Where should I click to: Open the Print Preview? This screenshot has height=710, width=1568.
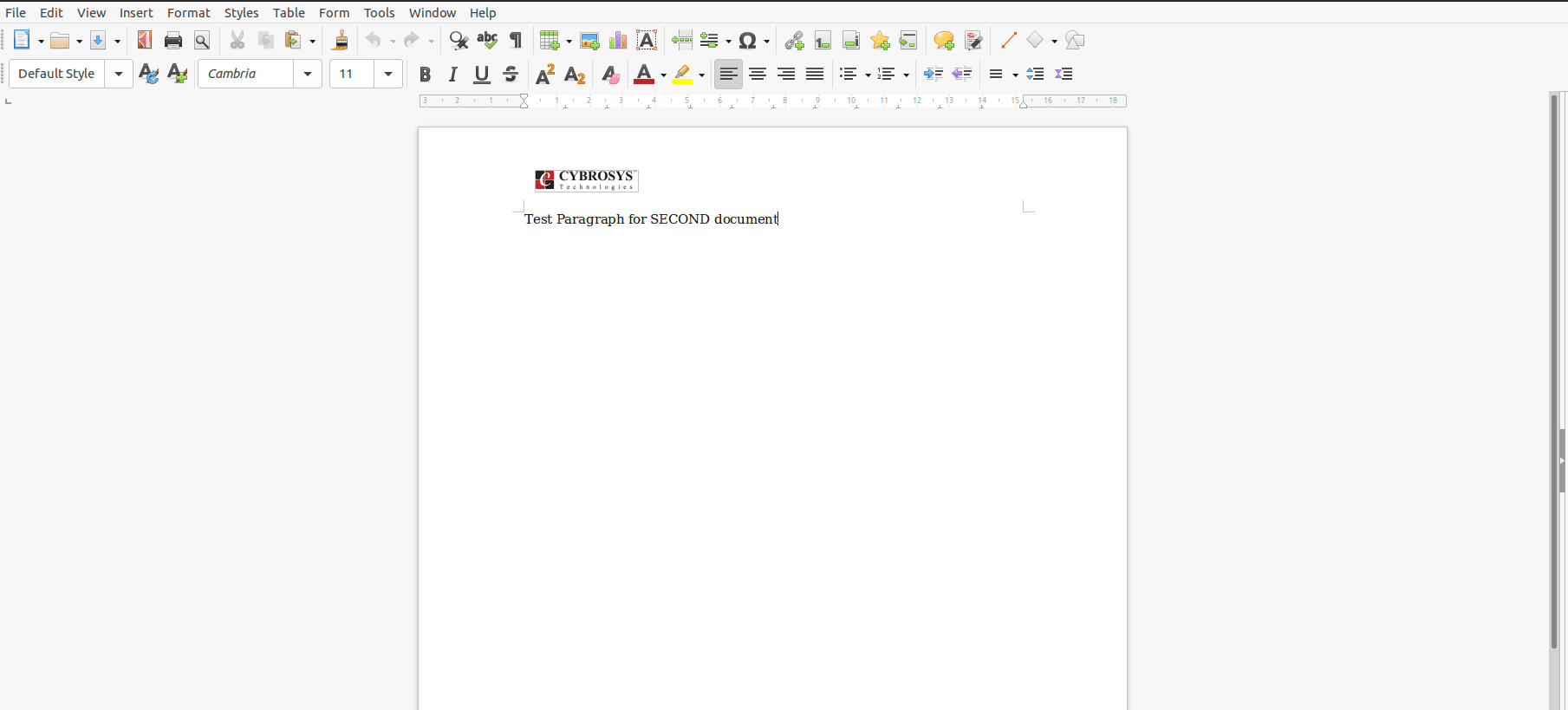pos(202,40)
